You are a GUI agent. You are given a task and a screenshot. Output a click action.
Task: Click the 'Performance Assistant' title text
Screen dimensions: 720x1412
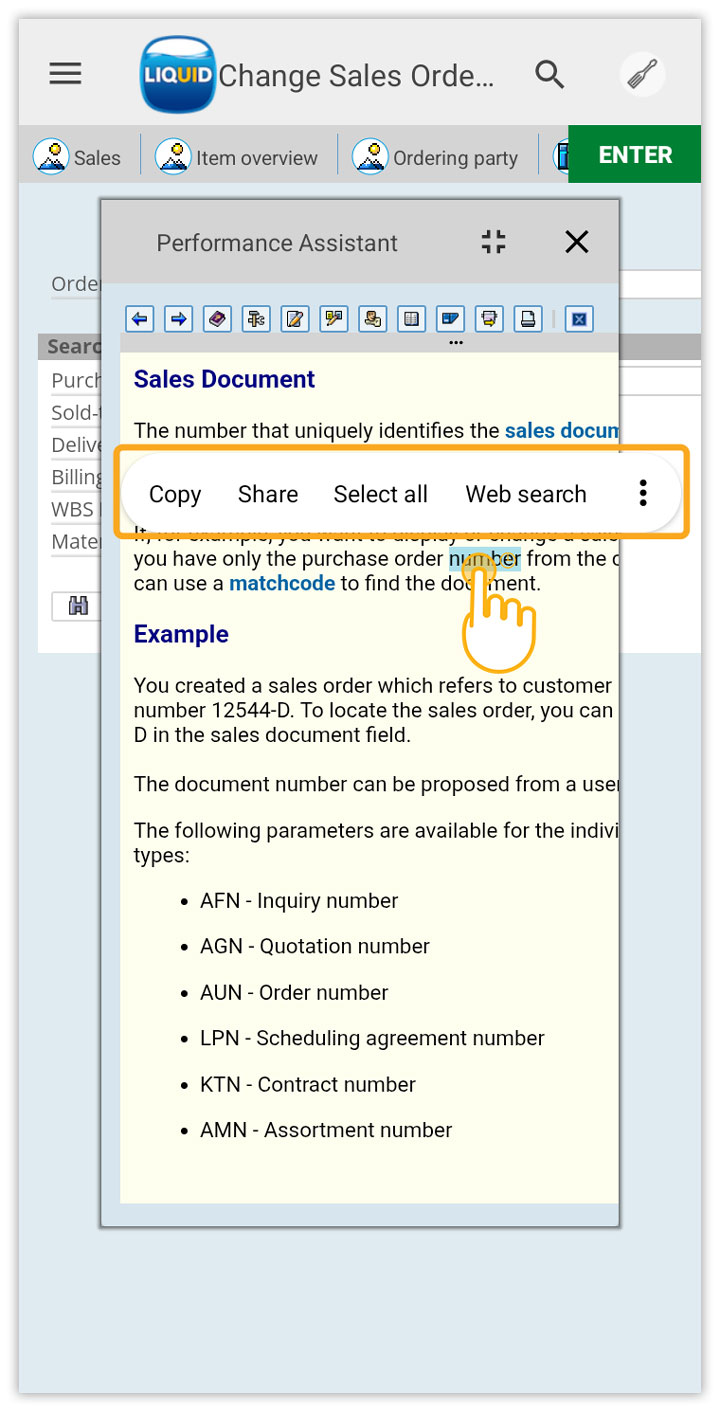click(x=277, y=243)
